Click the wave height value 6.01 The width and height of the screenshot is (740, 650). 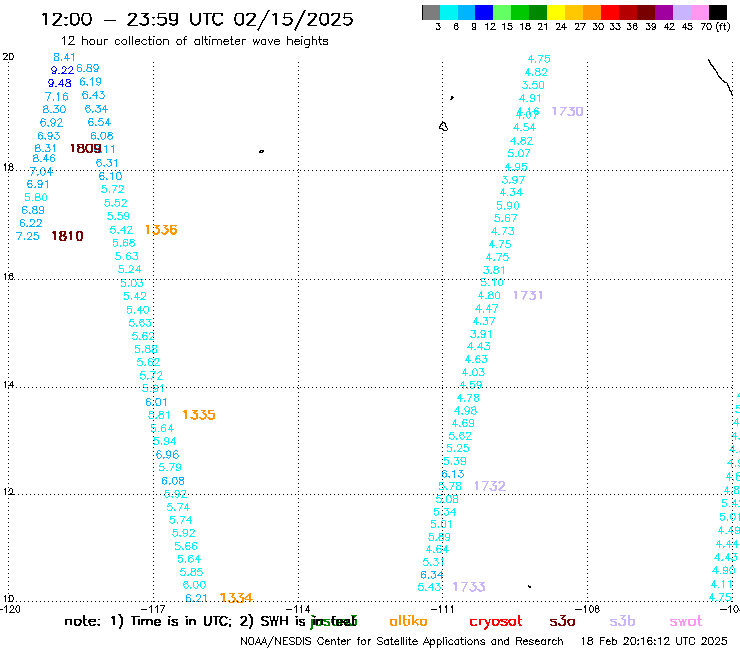pyautogui.click(x=156, y=402)
